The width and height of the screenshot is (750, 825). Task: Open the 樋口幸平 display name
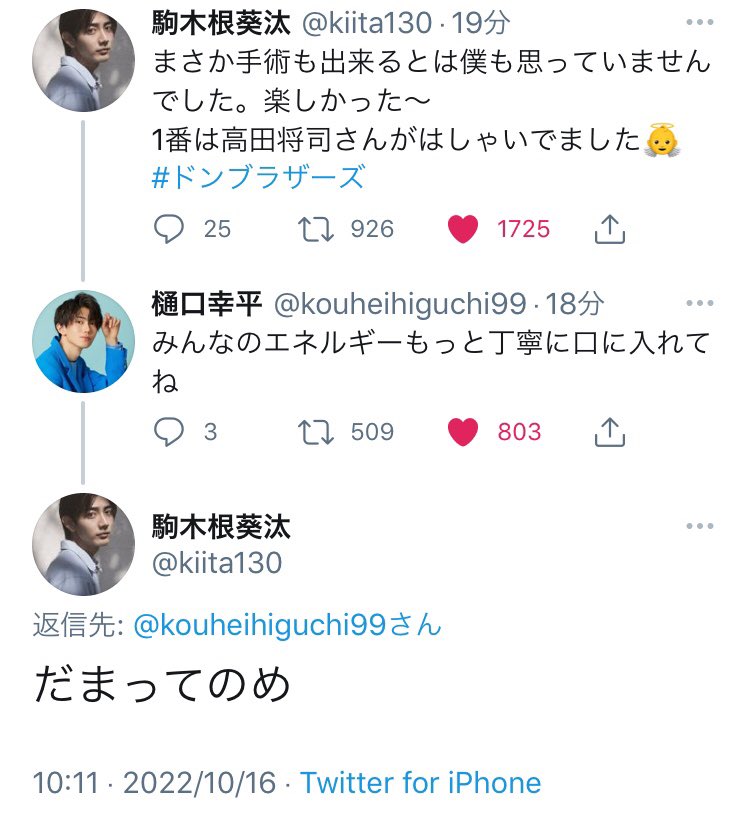coord(206,303)
